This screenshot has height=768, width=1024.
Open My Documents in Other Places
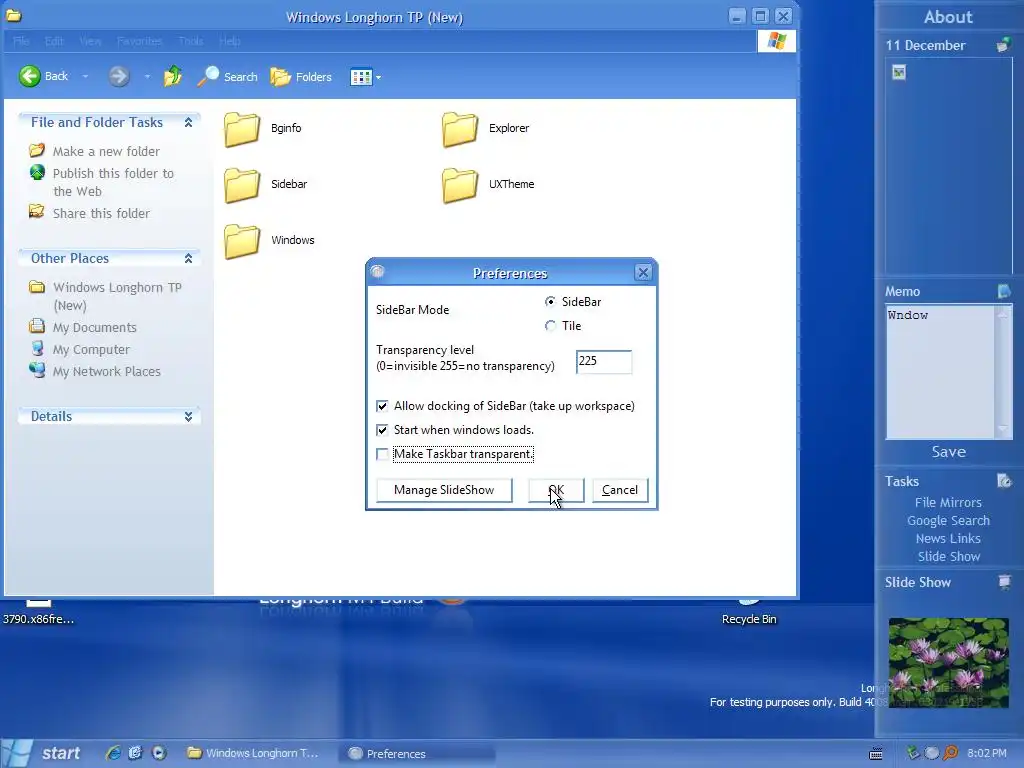pos(95,328)
